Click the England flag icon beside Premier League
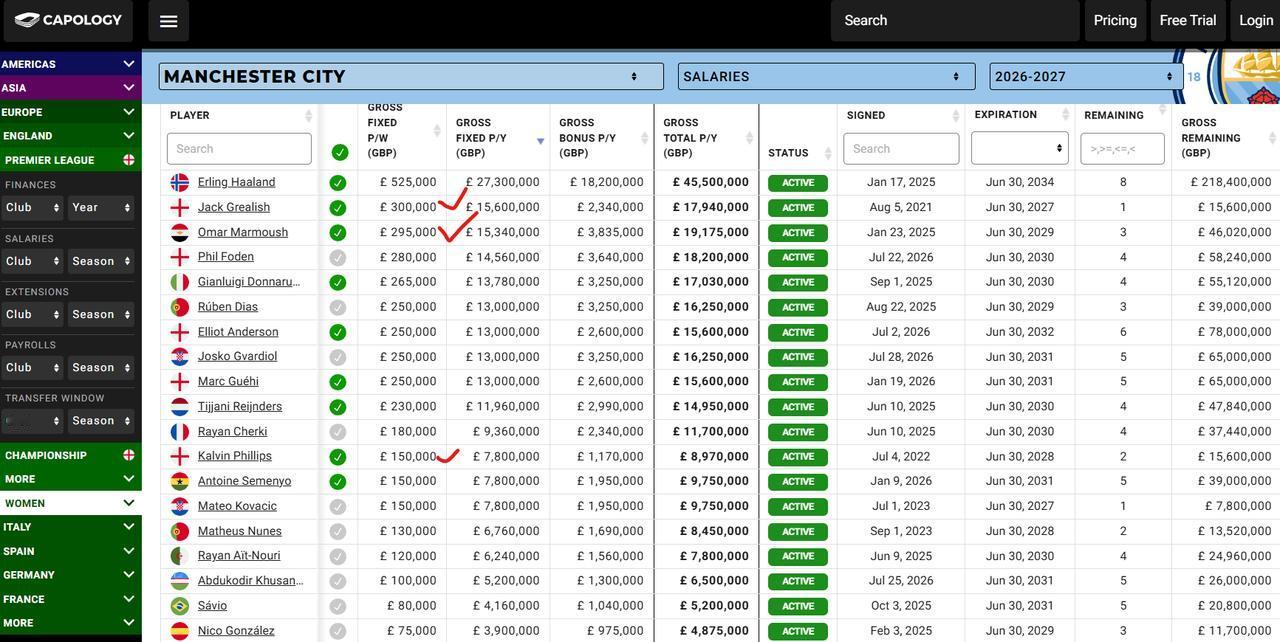The height and width of the screenshot is (642, 1280). 128,160
